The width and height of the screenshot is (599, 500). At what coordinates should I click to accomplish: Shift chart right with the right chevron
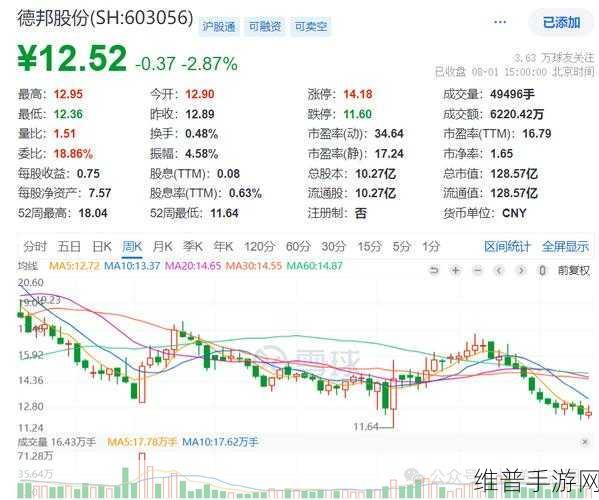520,270
